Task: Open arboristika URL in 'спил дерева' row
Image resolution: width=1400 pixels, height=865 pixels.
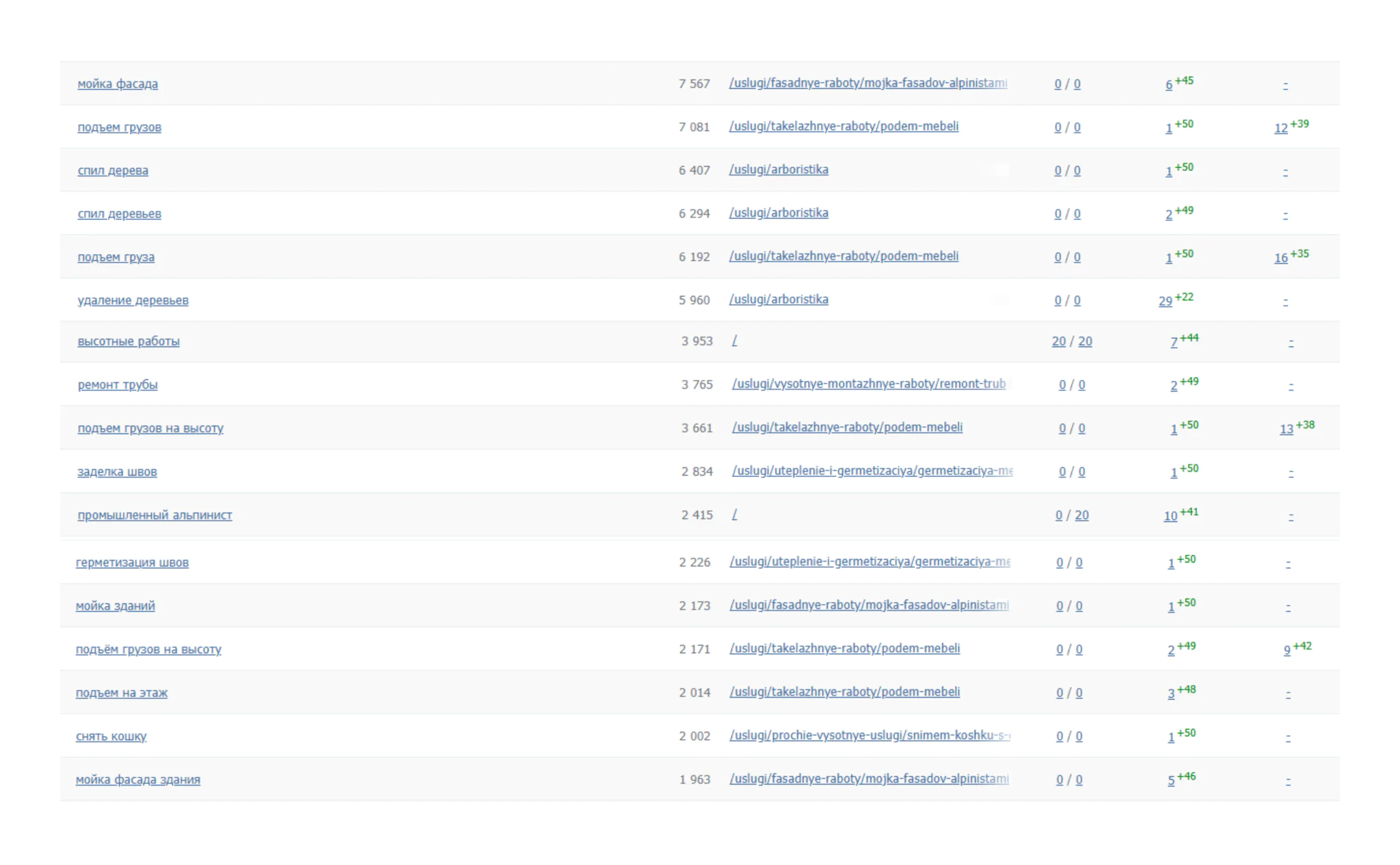Action: point(779,169)
